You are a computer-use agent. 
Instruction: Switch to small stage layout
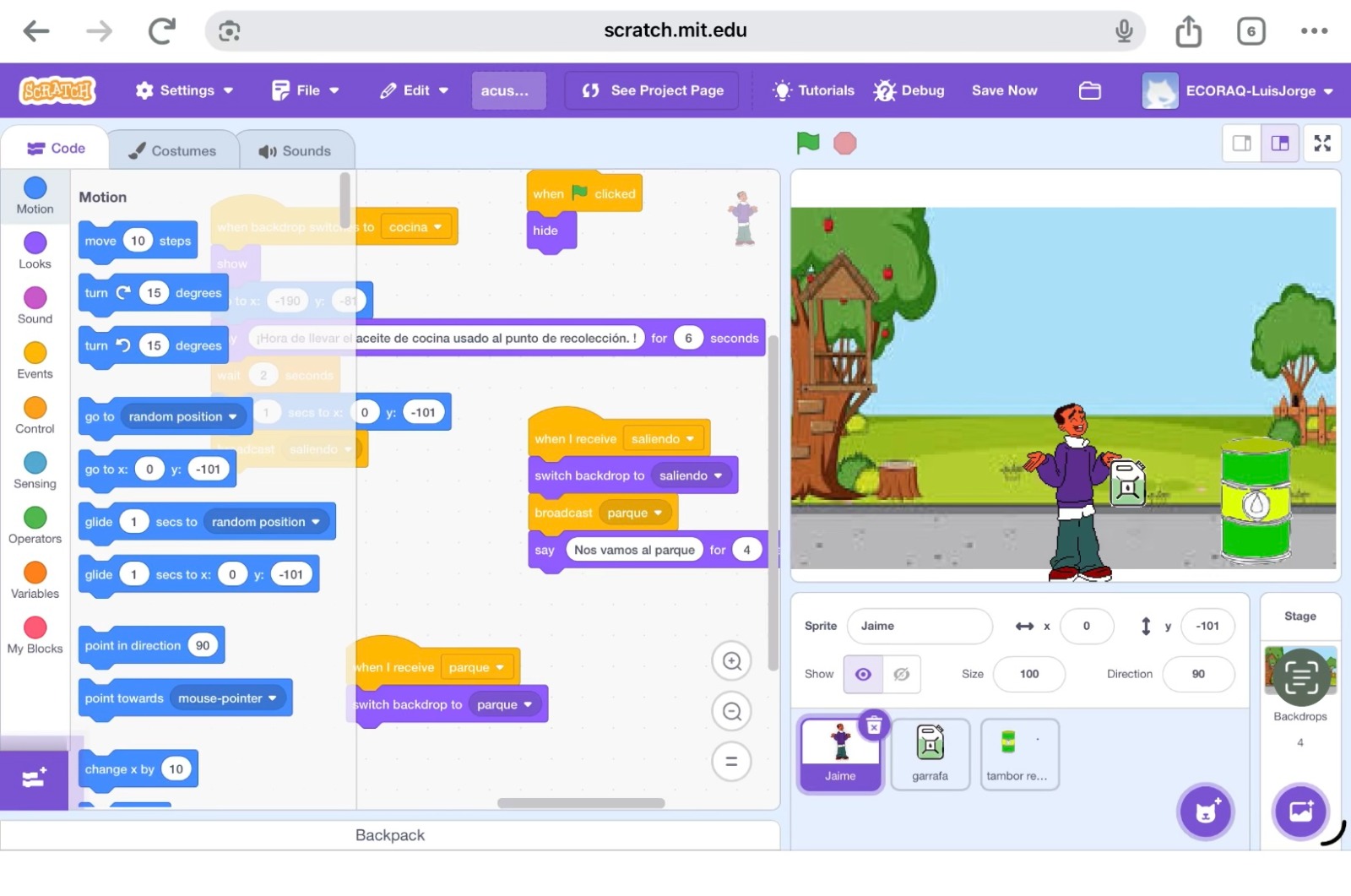[x=1242, y=144]
